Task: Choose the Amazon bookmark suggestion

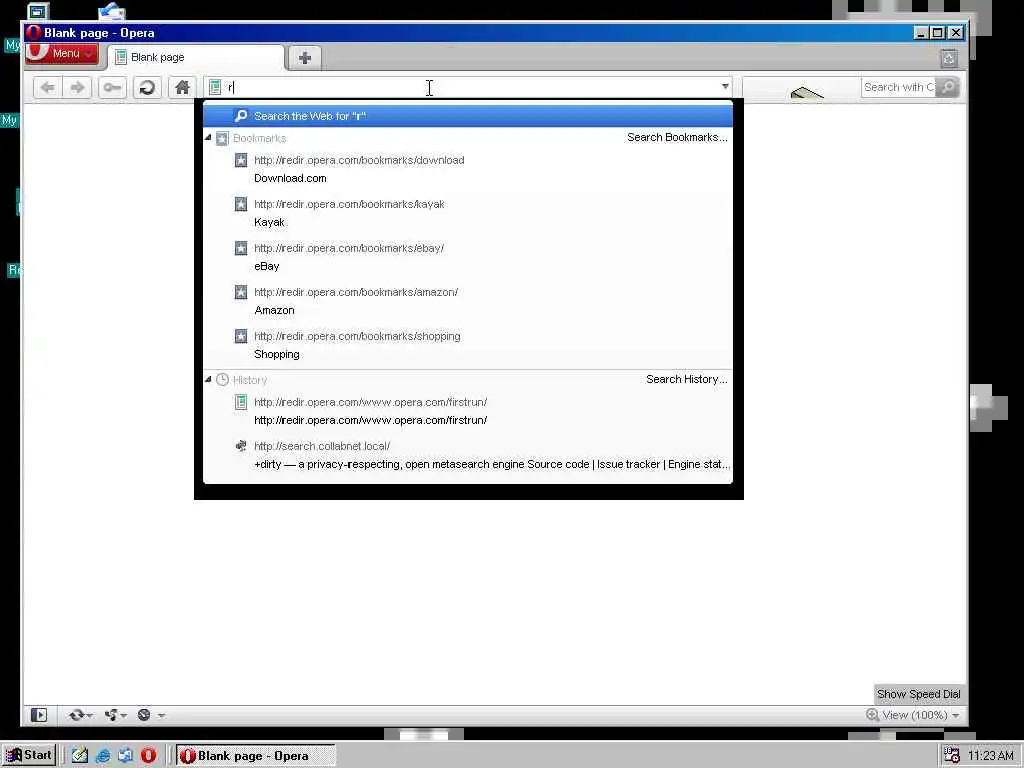Action: [468, 301]
